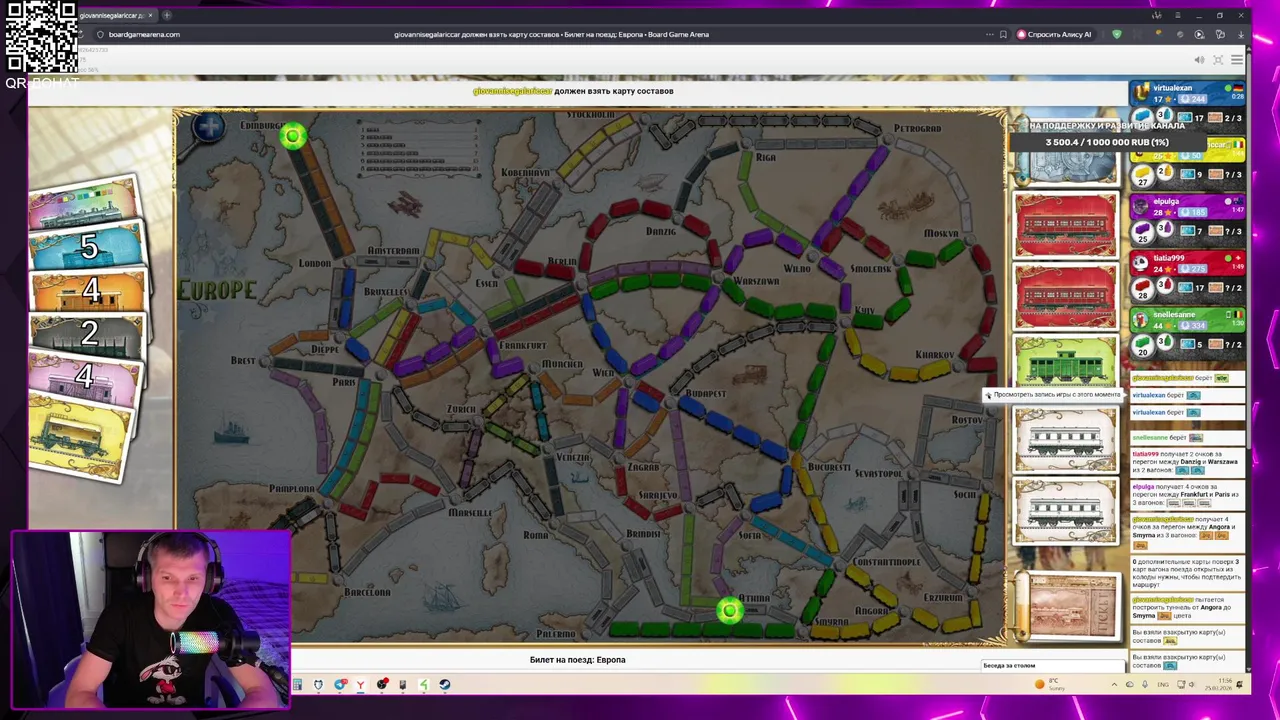
Task: Click tiatia999 player avatar
Action: 1141,263
